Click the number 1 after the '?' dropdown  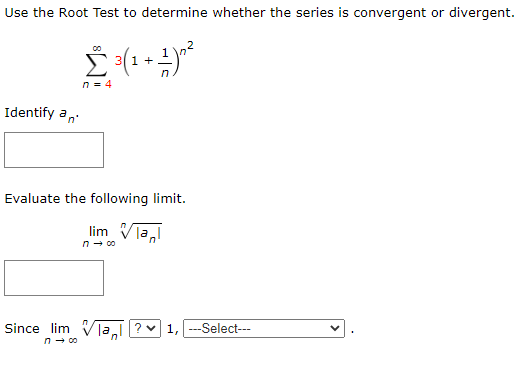[170, 329]
